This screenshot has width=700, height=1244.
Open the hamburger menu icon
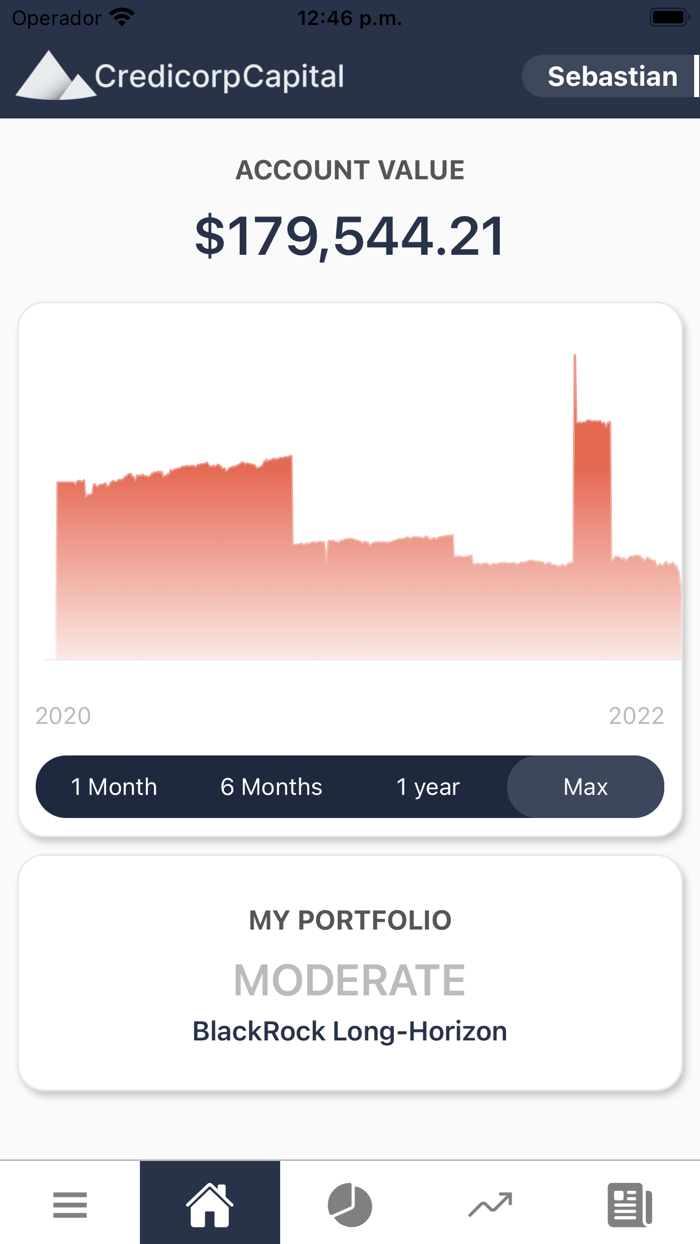[69, 1204]
